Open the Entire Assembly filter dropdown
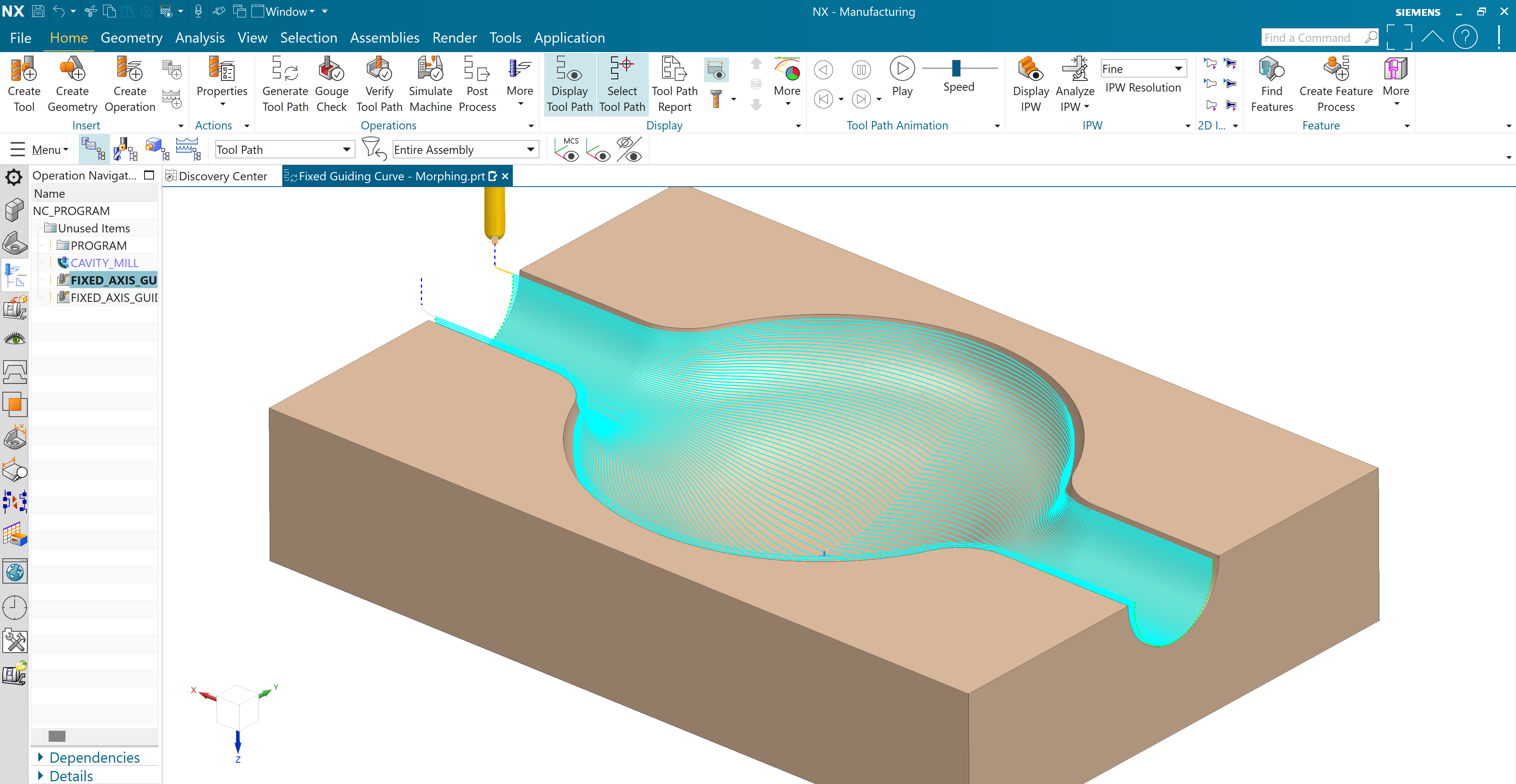 click(530, 150)
